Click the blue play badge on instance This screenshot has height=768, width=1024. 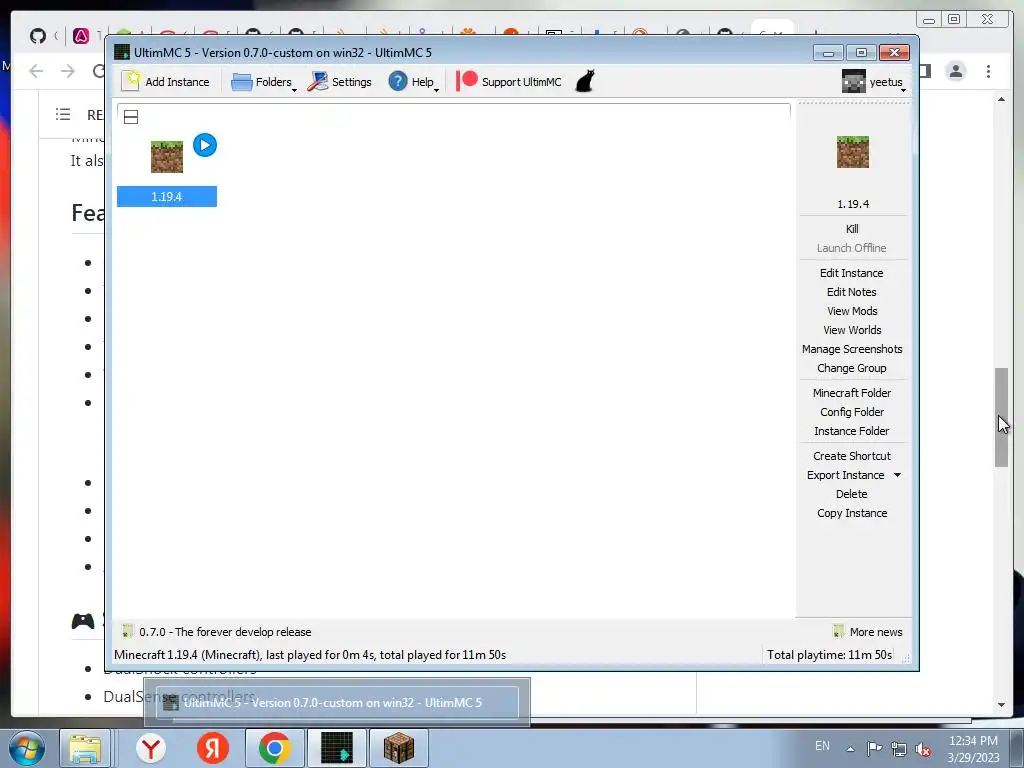click(x=205, y=145)
